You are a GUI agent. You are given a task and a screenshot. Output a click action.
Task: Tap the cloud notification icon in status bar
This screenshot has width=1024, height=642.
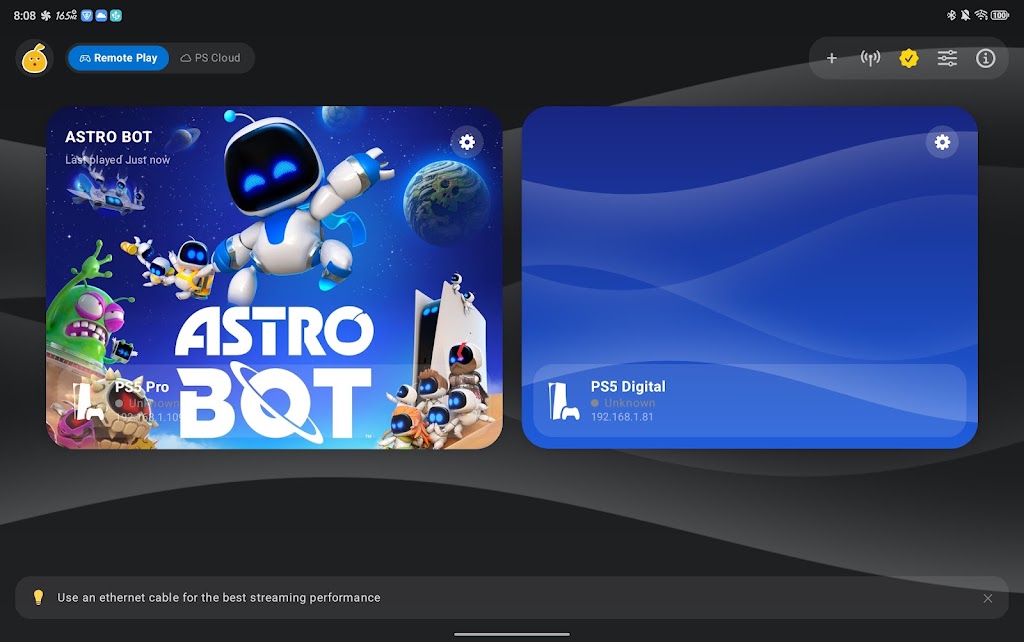[101, 15]
